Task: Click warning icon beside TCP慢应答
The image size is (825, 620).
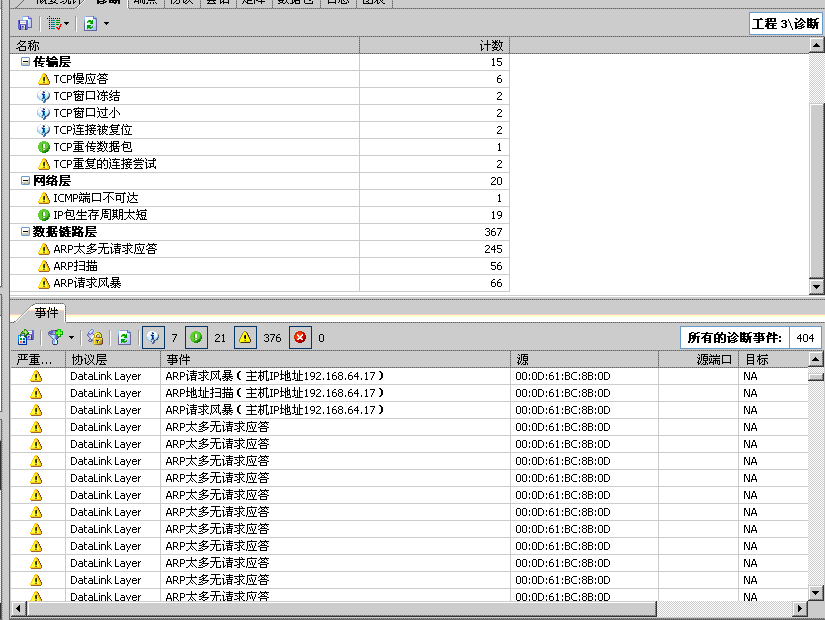Action: [x=44, y=79]
